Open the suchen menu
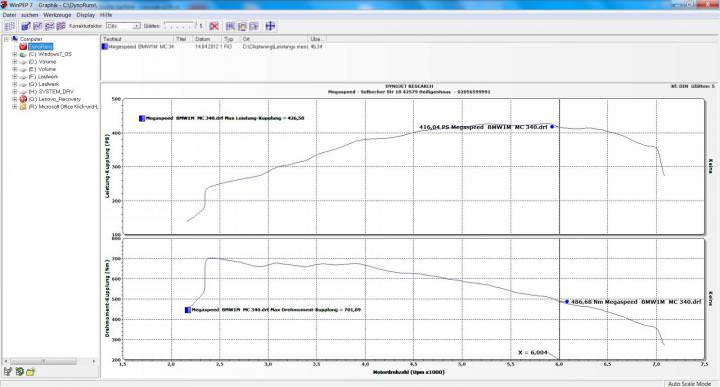 [x=30, y=15]
